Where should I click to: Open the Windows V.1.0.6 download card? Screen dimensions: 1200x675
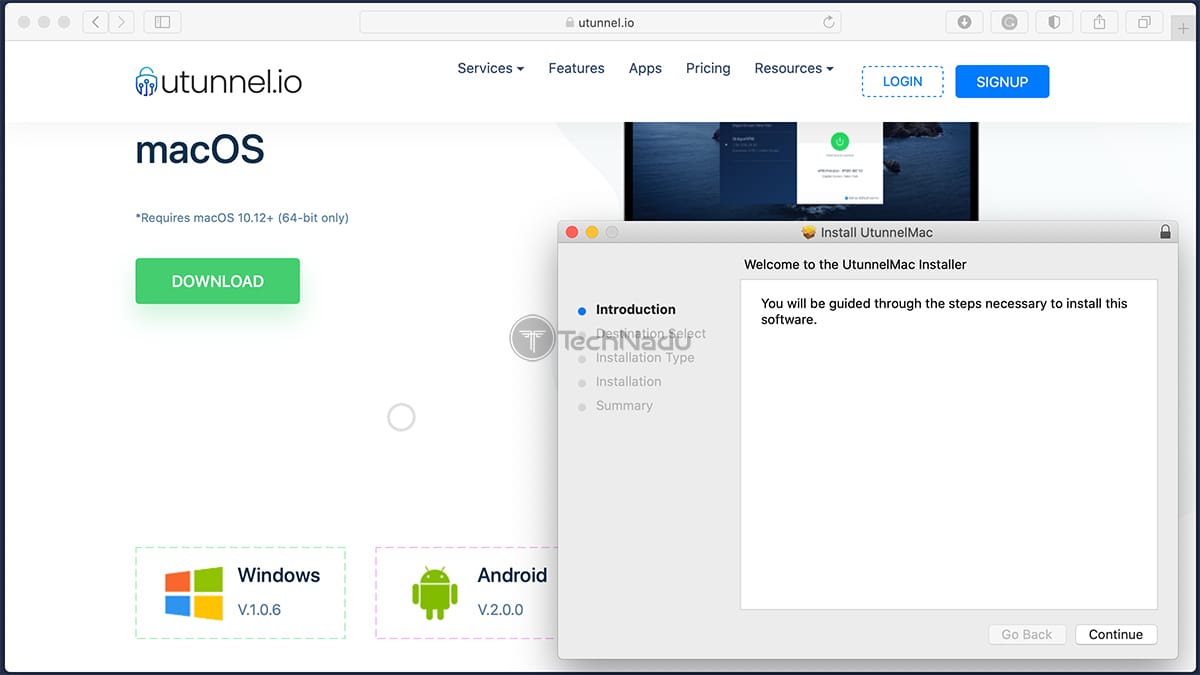click(240, 593)
